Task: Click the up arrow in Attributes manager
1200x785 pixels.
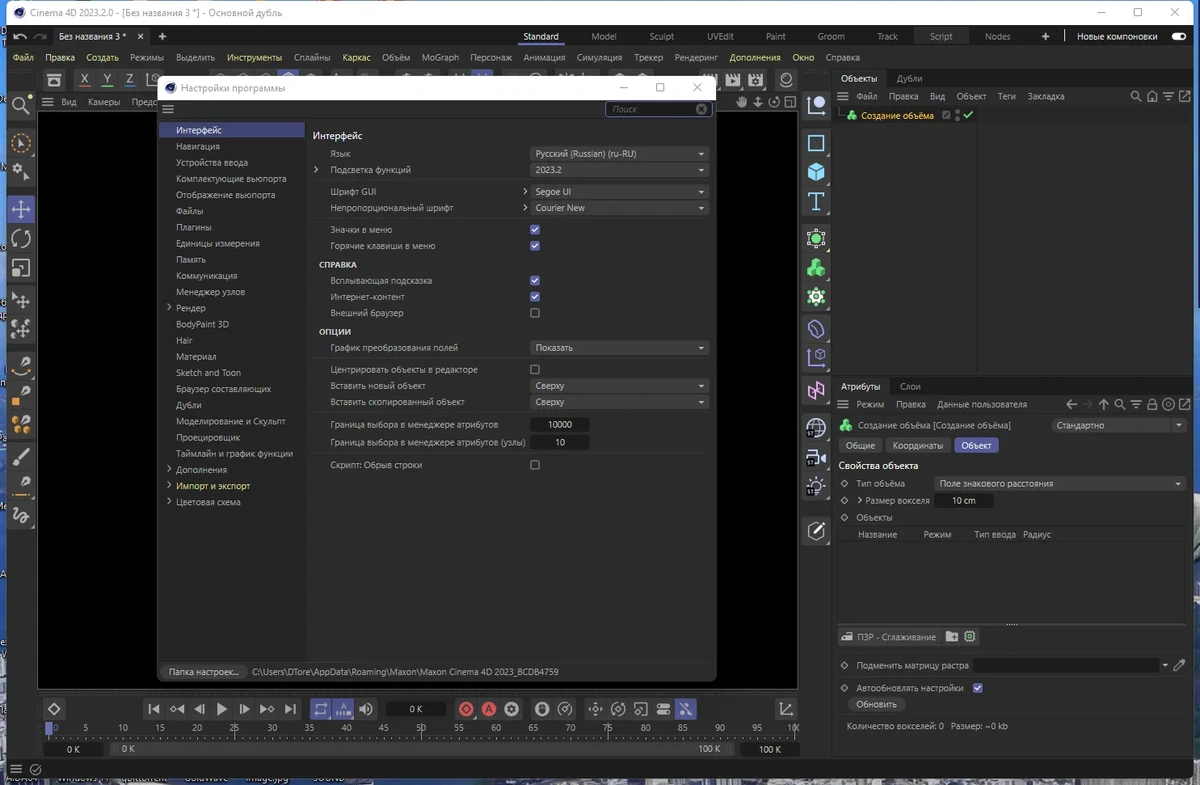Action: (x=1104, y=405)
